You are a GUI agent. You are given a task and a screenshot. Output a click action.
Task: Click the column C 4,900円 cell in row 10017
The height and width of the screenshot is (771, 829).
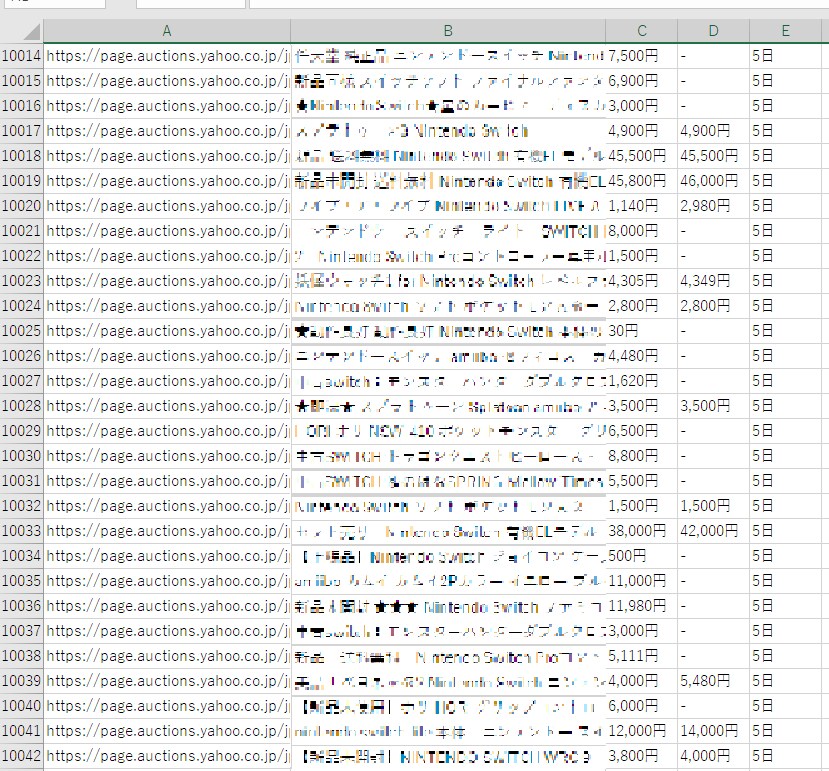(x=641, y=131)
